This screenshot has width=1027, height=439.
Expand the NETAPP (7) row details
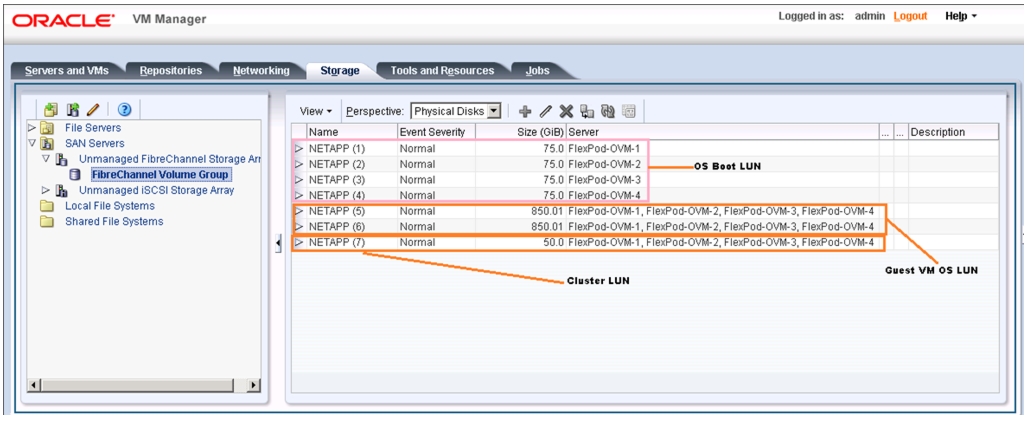tap(299, 242)
